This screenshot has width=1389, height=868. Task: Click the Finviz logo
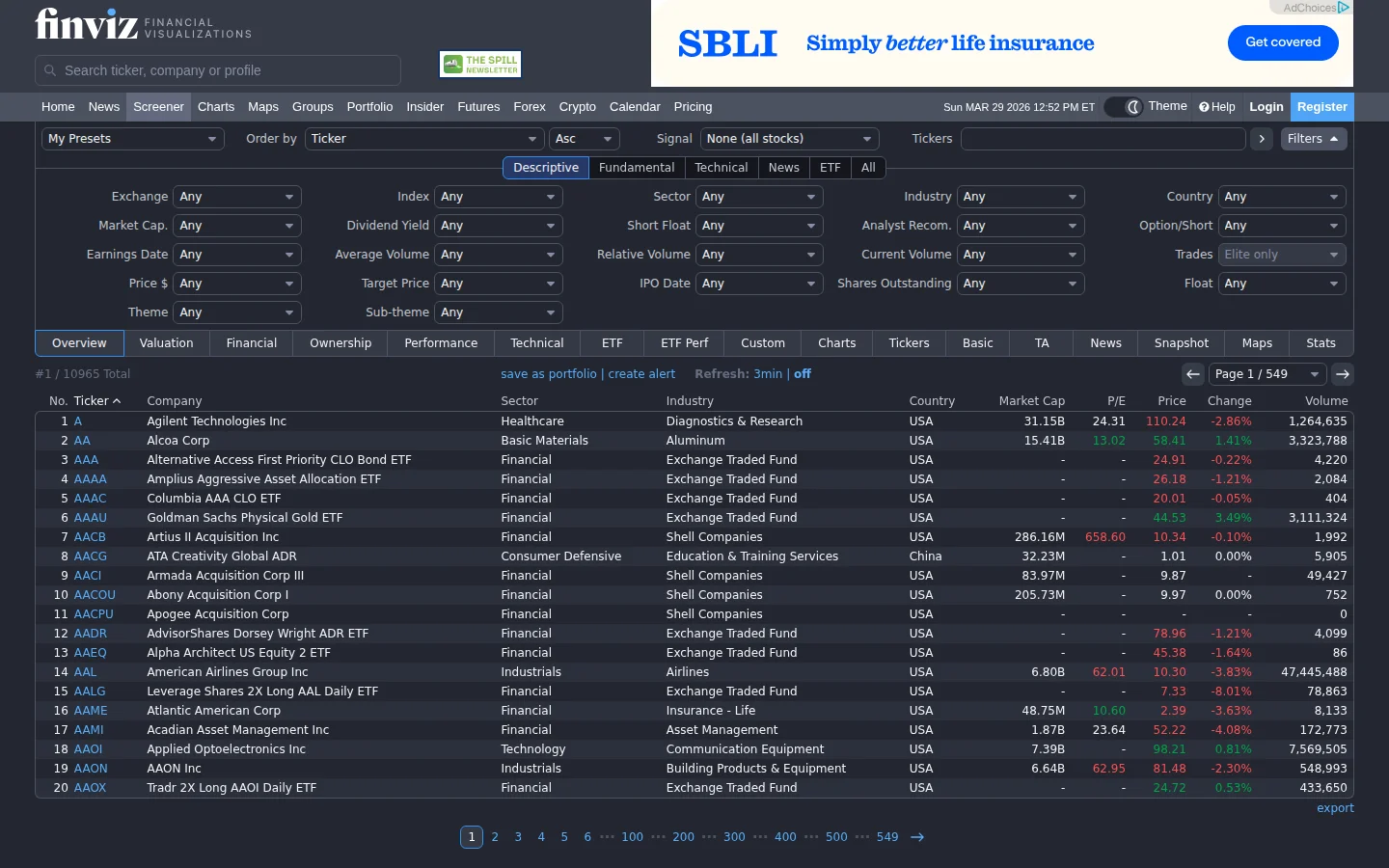[x=87, y=24]
